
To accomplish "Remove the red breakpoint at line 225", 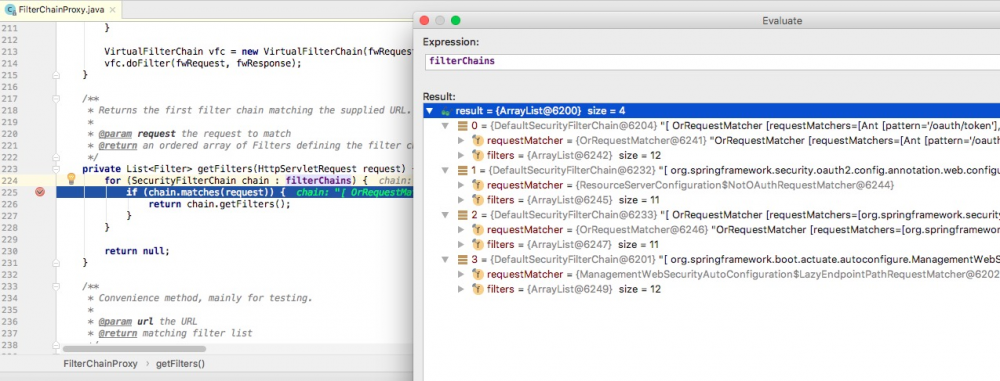I will (40, 191).
